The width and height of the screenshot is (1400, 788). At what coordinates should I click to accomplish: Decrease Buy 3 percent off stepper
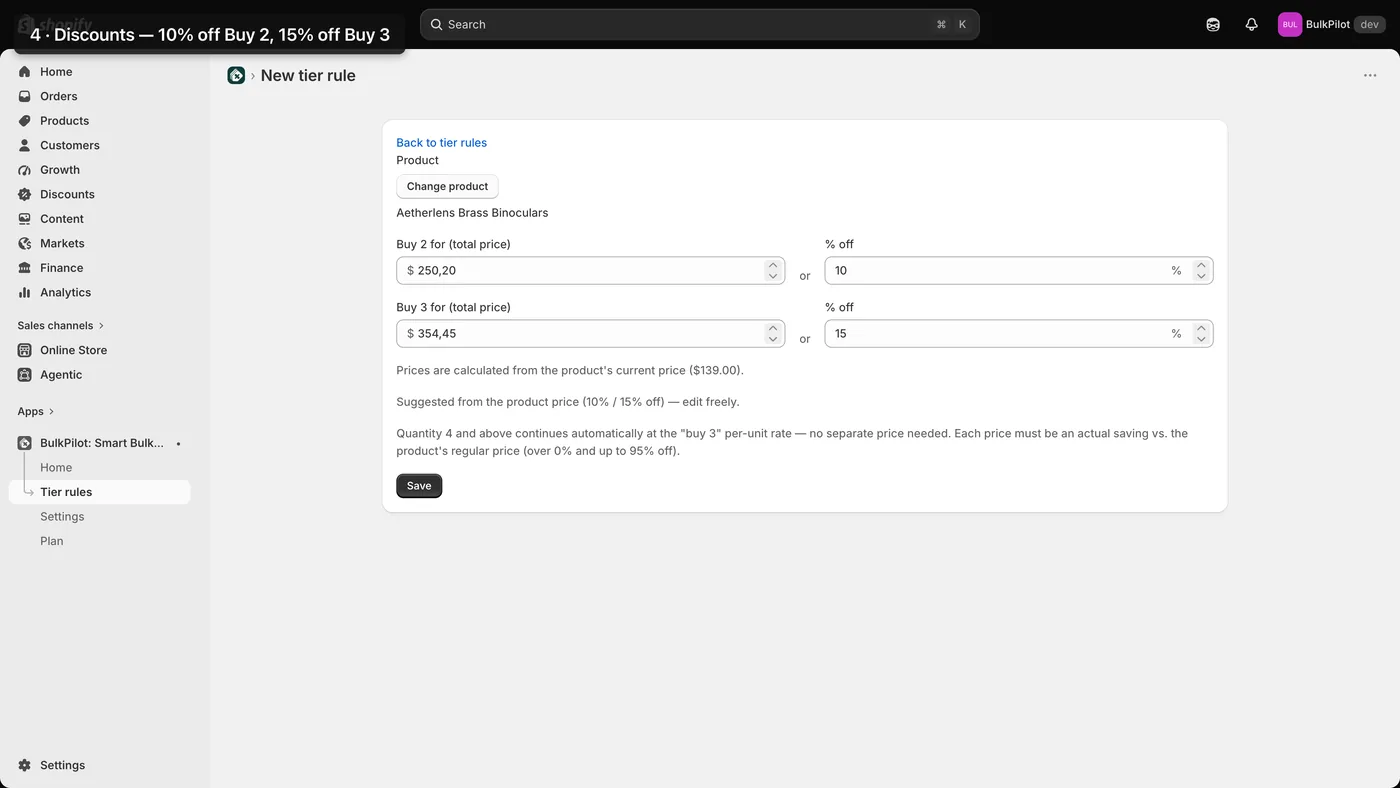1201,339
